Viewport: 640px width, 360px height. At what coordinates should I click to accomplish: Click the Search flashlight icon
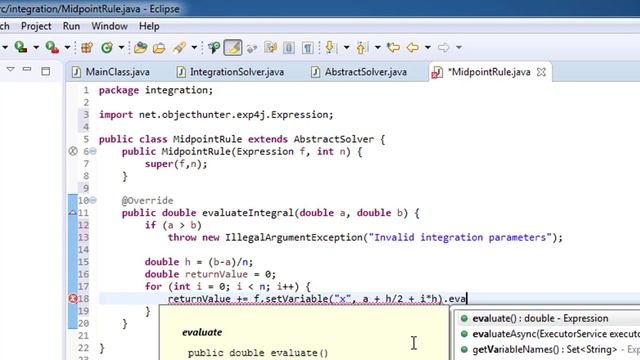click(179, 48)
